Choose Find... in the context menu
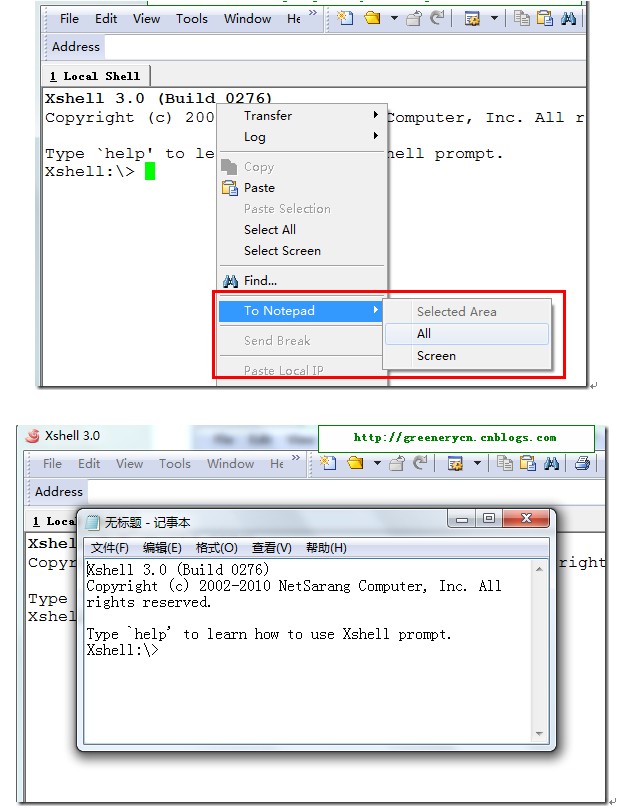The image size is (621, 808). [303, 280]
